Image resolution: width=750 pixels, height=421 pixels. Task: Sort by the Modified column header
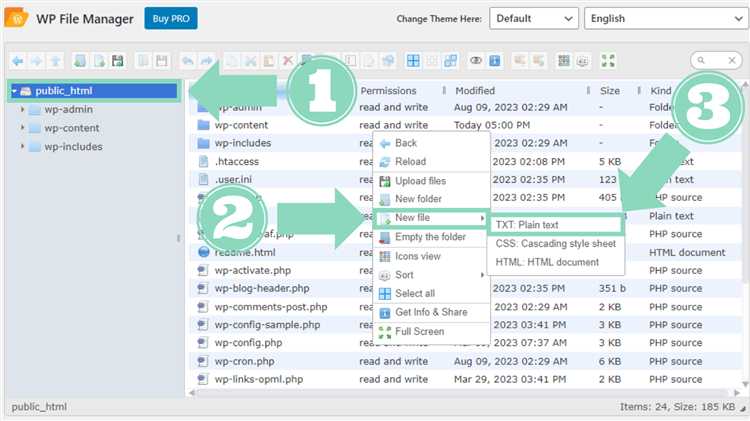[x=475, y=91]
